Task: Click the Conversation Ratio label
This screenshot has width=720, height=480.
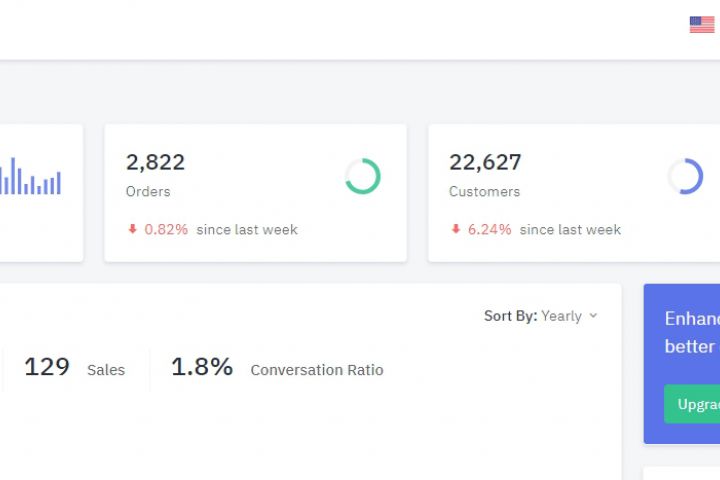Action: [316, 370]
